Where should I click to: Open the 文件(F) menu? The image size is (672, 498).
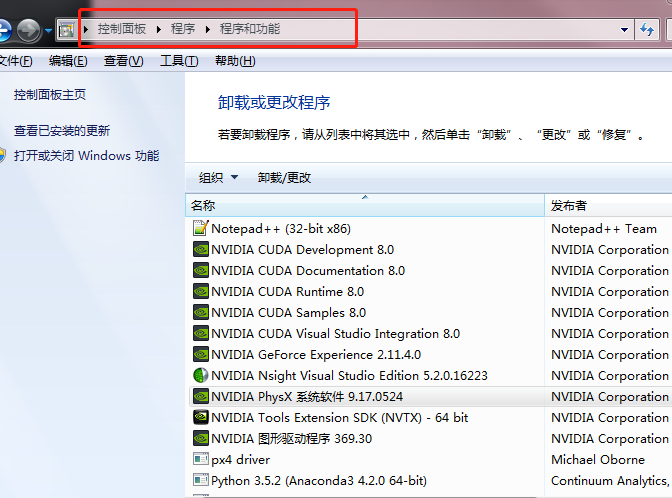(16, 61)
